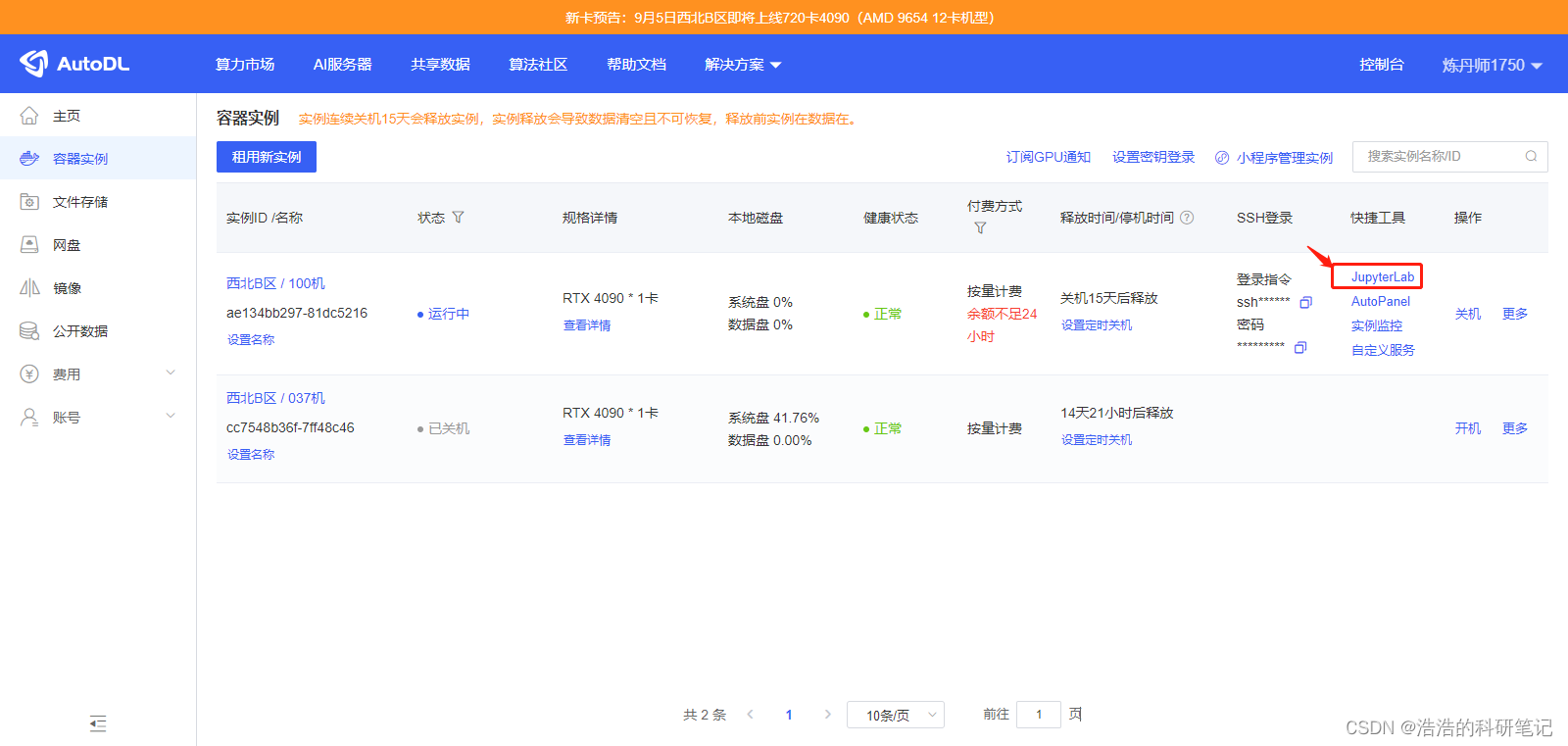Screen dimensions: 1568x746
Task: Click 查看详情 for the 037机 instance
Action: 587,440
